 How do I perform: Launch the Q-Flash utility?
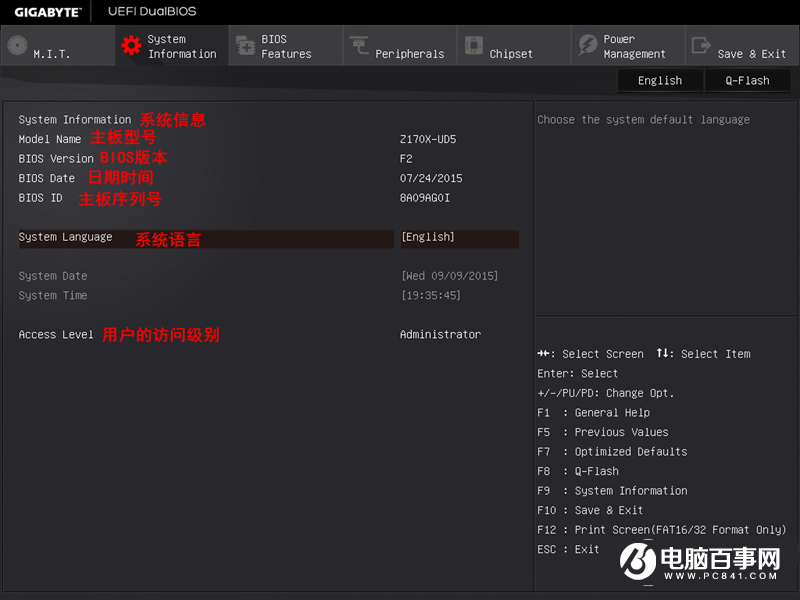click(x=747, y=80)
